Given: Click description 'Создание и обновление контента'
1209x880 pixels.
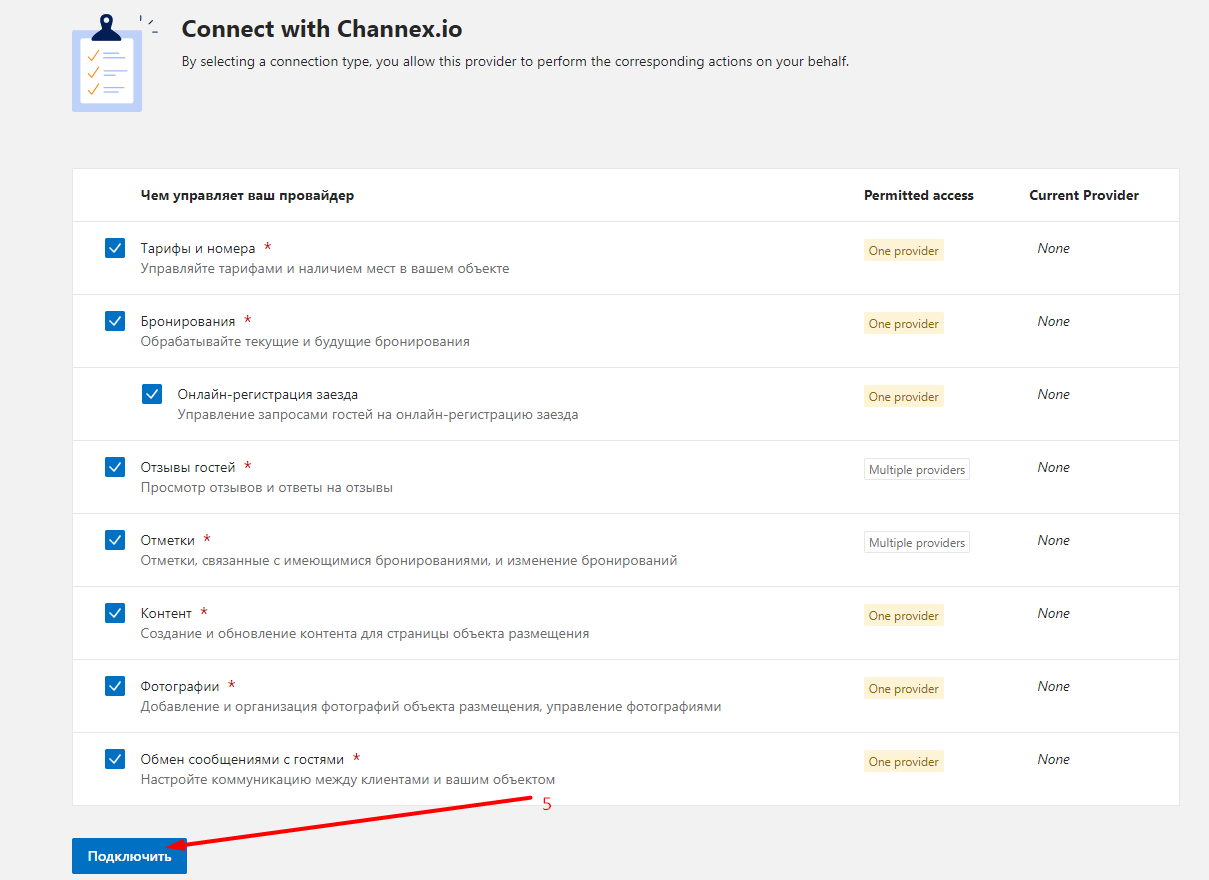Looking at the screenshot, I should (365, 634).
